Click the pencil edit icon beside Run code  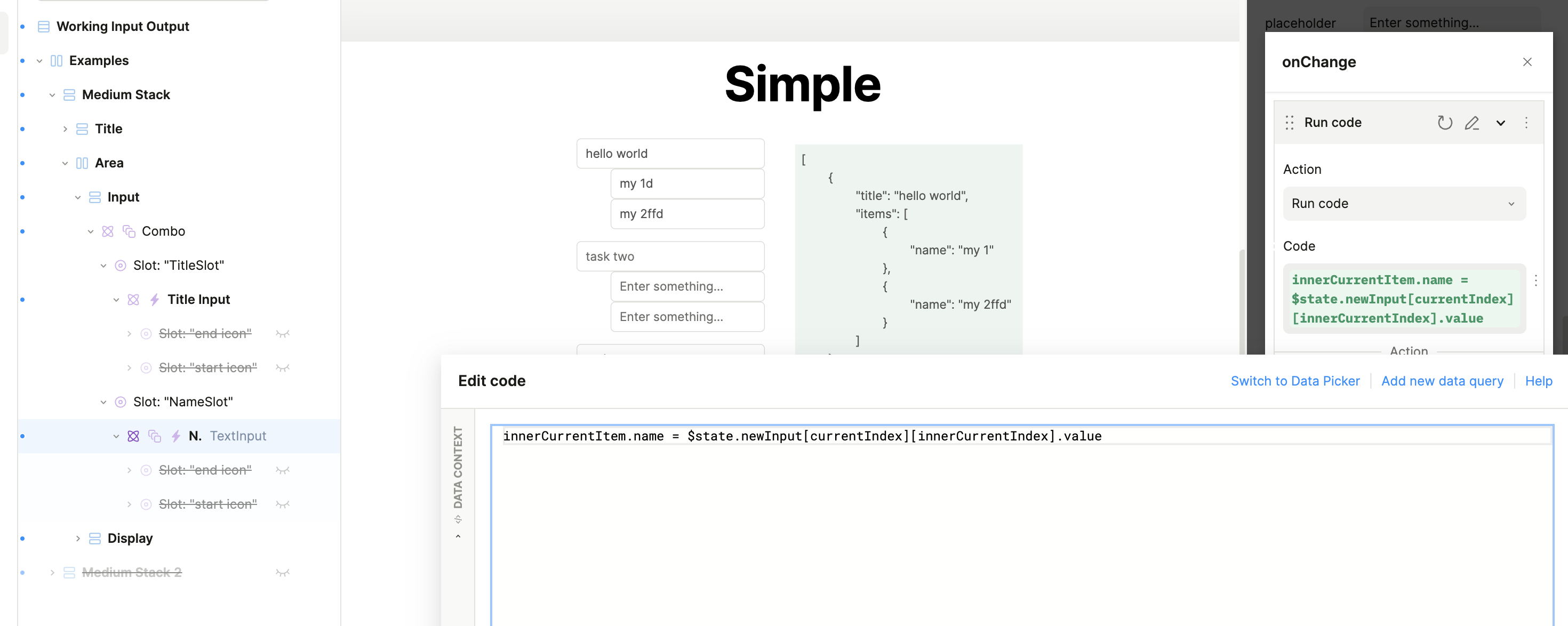pyautogui.click(x=1472, y=122)
